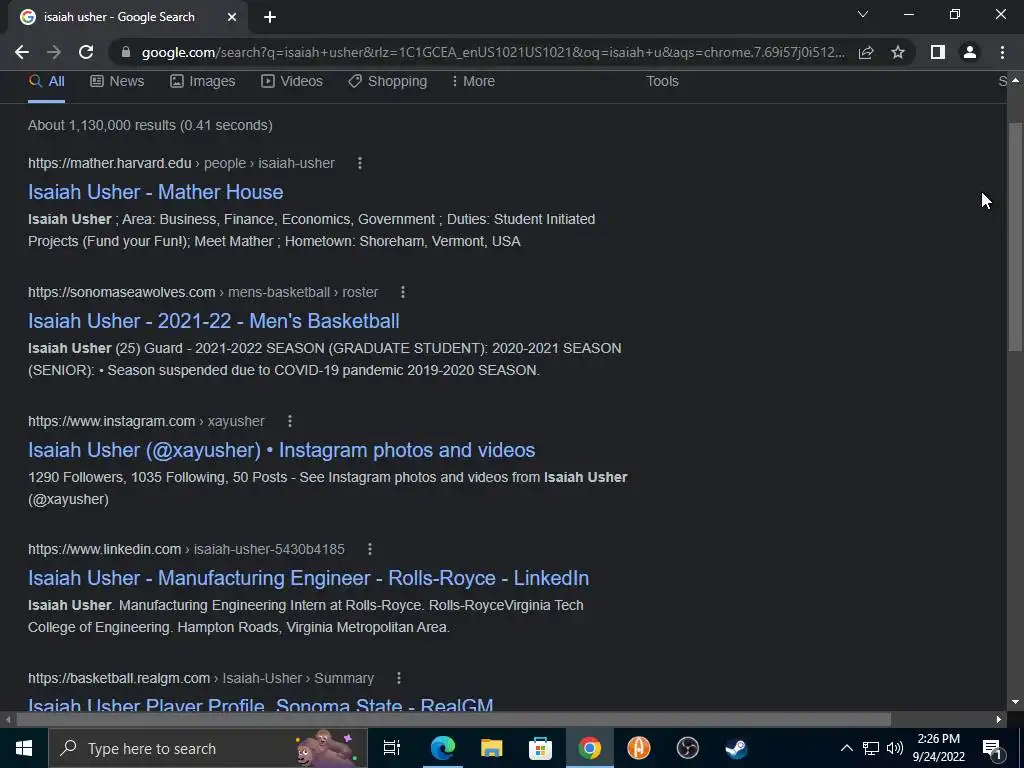Expand the More search categories menu
Viewport: 1024px width, 768px height.
pyautogui.click(x=473, y=82)
